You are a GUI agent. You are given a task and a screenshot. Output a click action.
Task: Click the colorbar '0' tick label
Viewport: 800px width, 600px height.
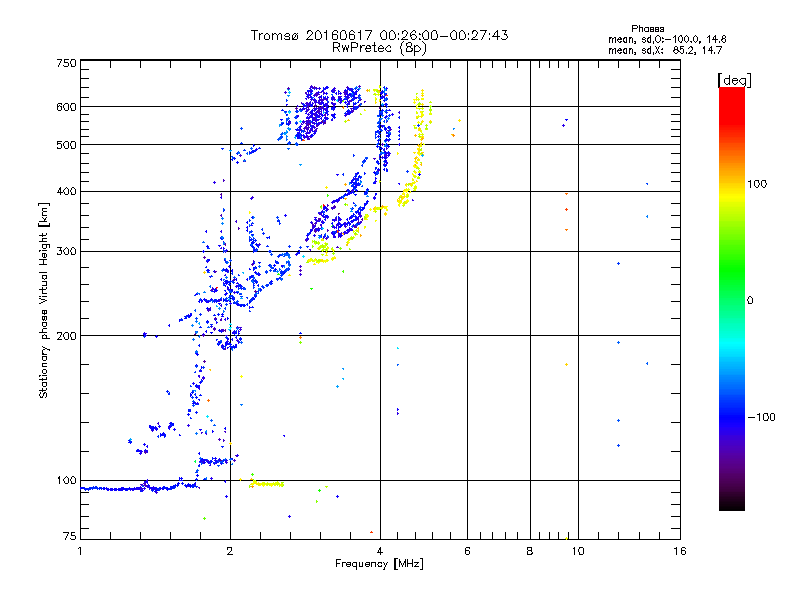[750, 301]
